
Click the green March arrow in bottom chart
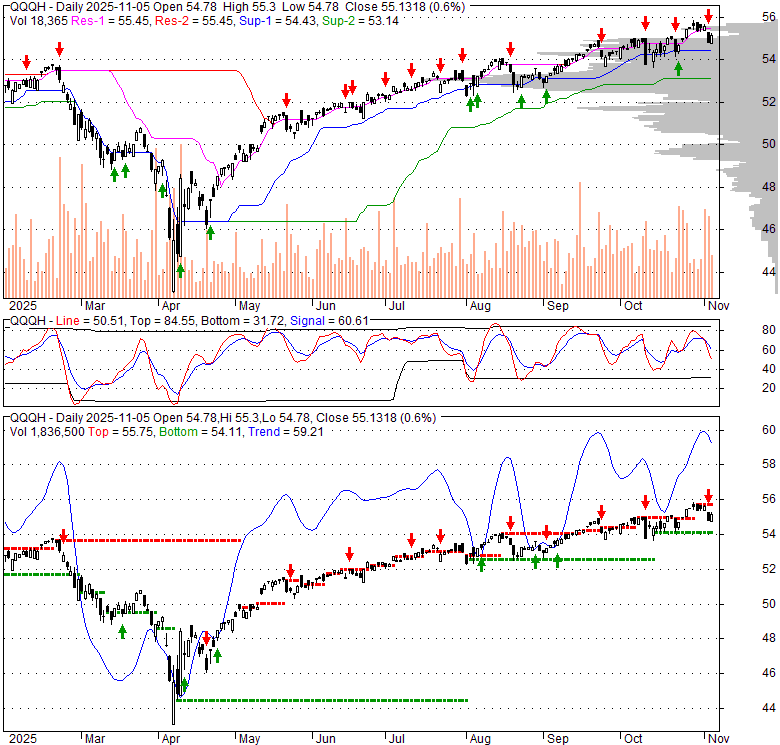[122, 631]
